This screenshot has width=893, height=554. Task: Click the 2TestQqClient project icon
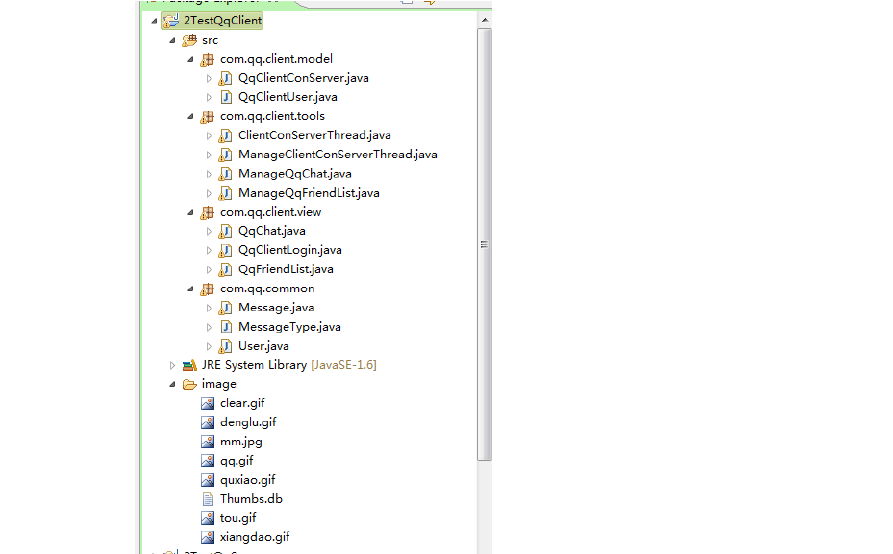[170, 21]
